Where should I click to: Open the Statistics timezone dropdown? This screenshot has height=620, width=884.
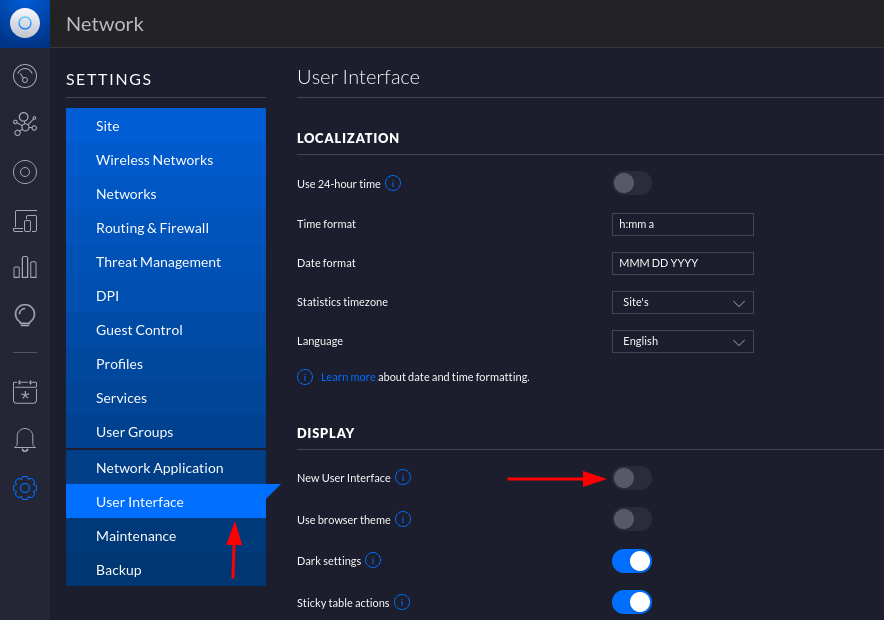coord(682,302)
